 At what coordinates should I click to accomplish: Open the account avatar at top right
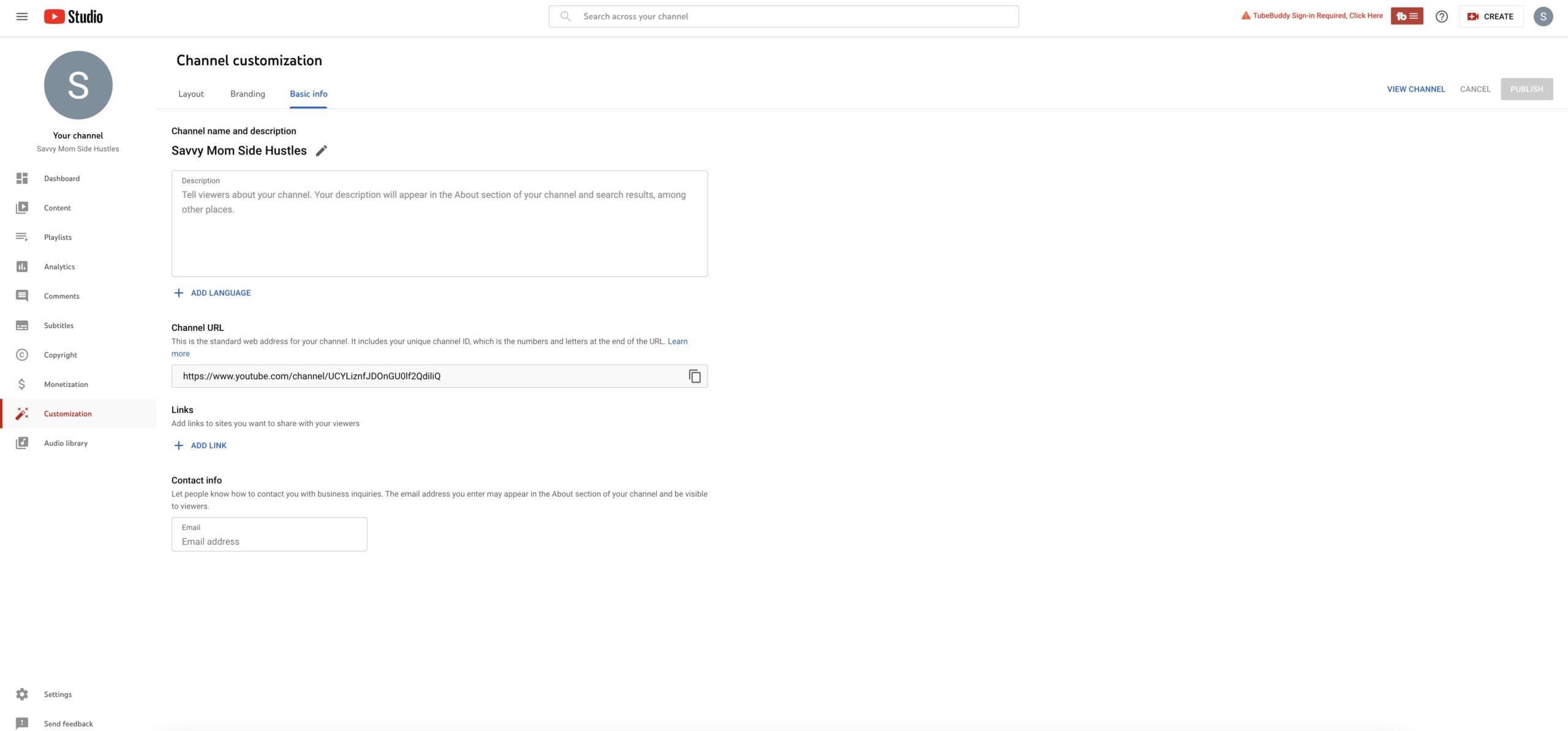1543,17
